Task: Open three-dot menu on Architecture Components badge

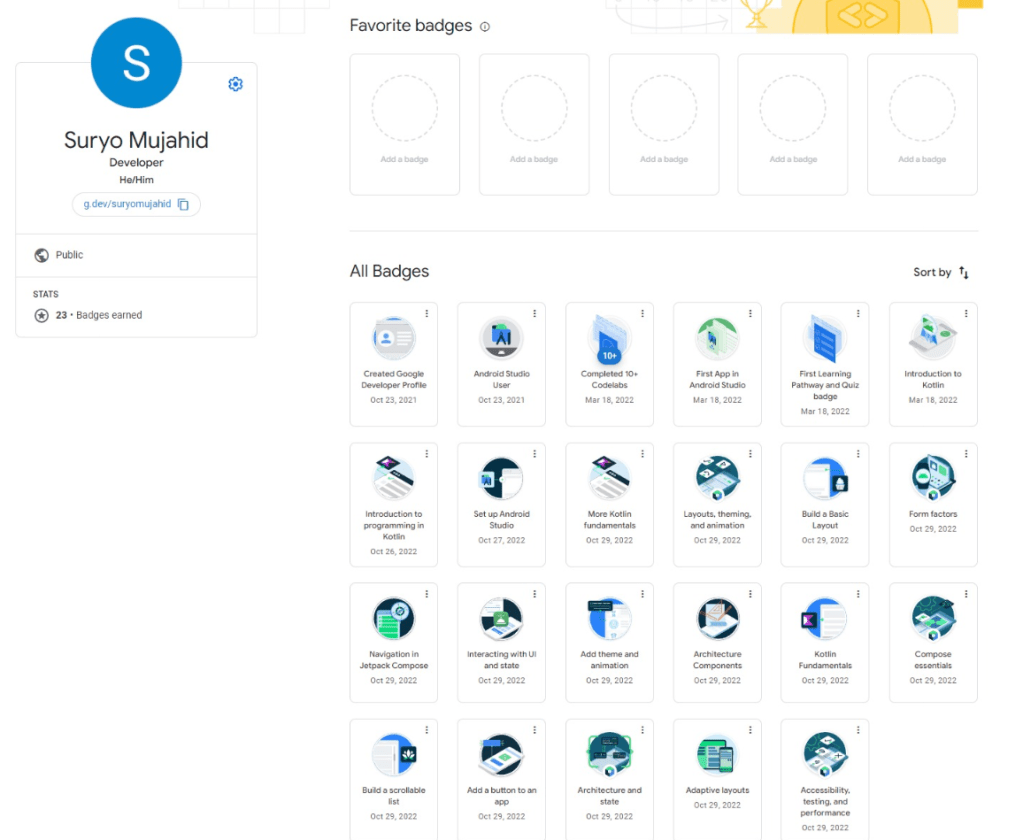Action: point(750,594)
